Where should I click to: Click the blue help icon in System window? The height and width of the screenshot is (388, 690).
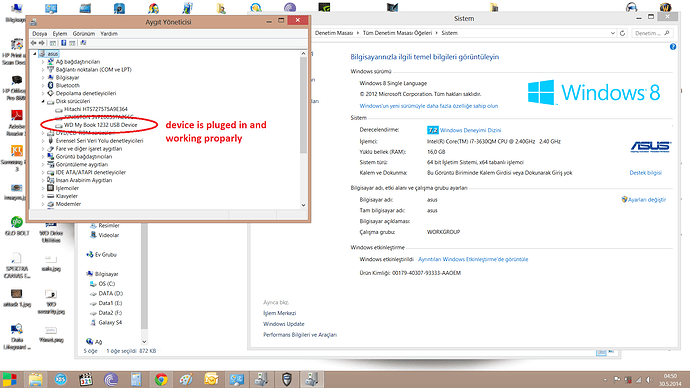[673, 47]
